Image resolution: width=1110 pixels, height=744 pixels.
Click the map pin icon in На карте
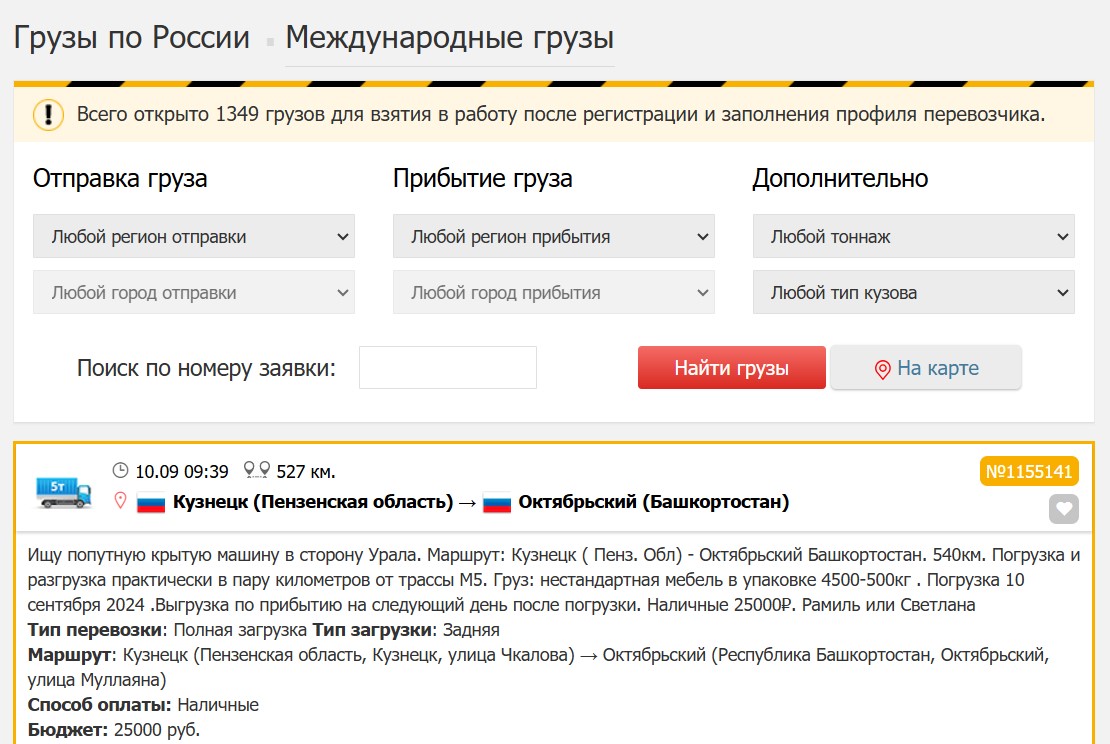[x=882, y=370]
